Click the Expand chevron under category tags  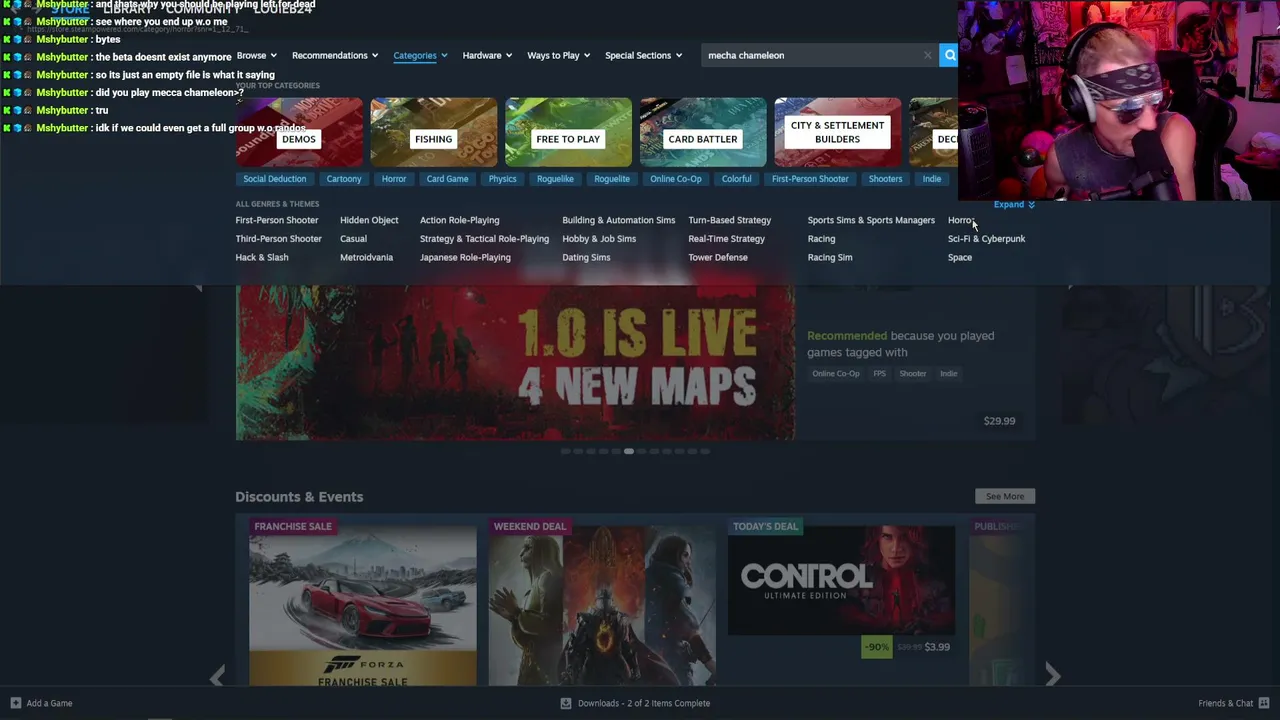click(1031, 204)
